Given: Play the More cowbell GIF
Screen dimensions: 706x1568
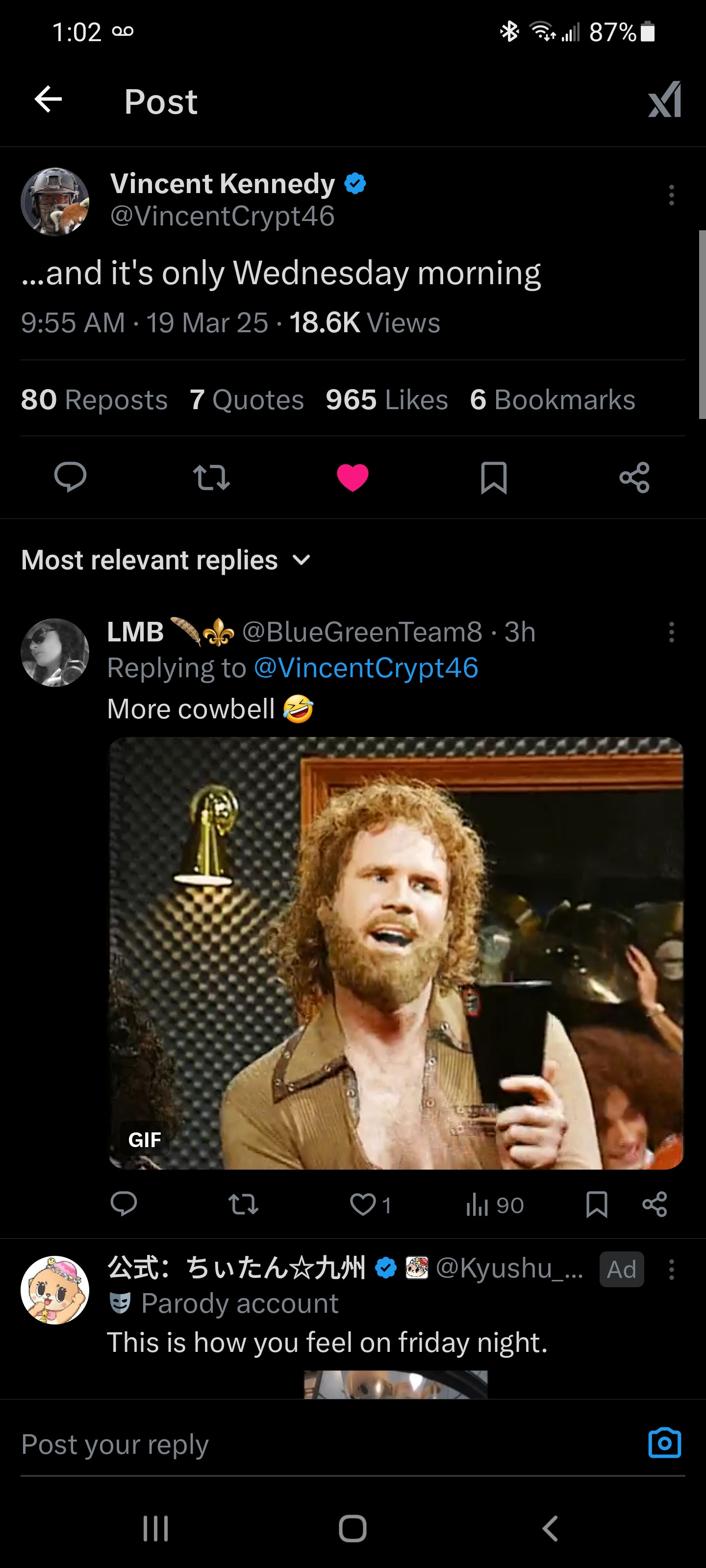Looking at the screenshot, I should tap(396, 953).
